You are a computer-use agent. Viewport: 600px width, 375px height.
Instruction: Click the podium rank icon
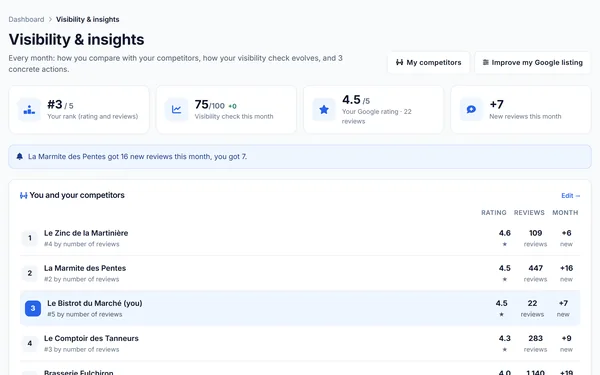(29, 110)
